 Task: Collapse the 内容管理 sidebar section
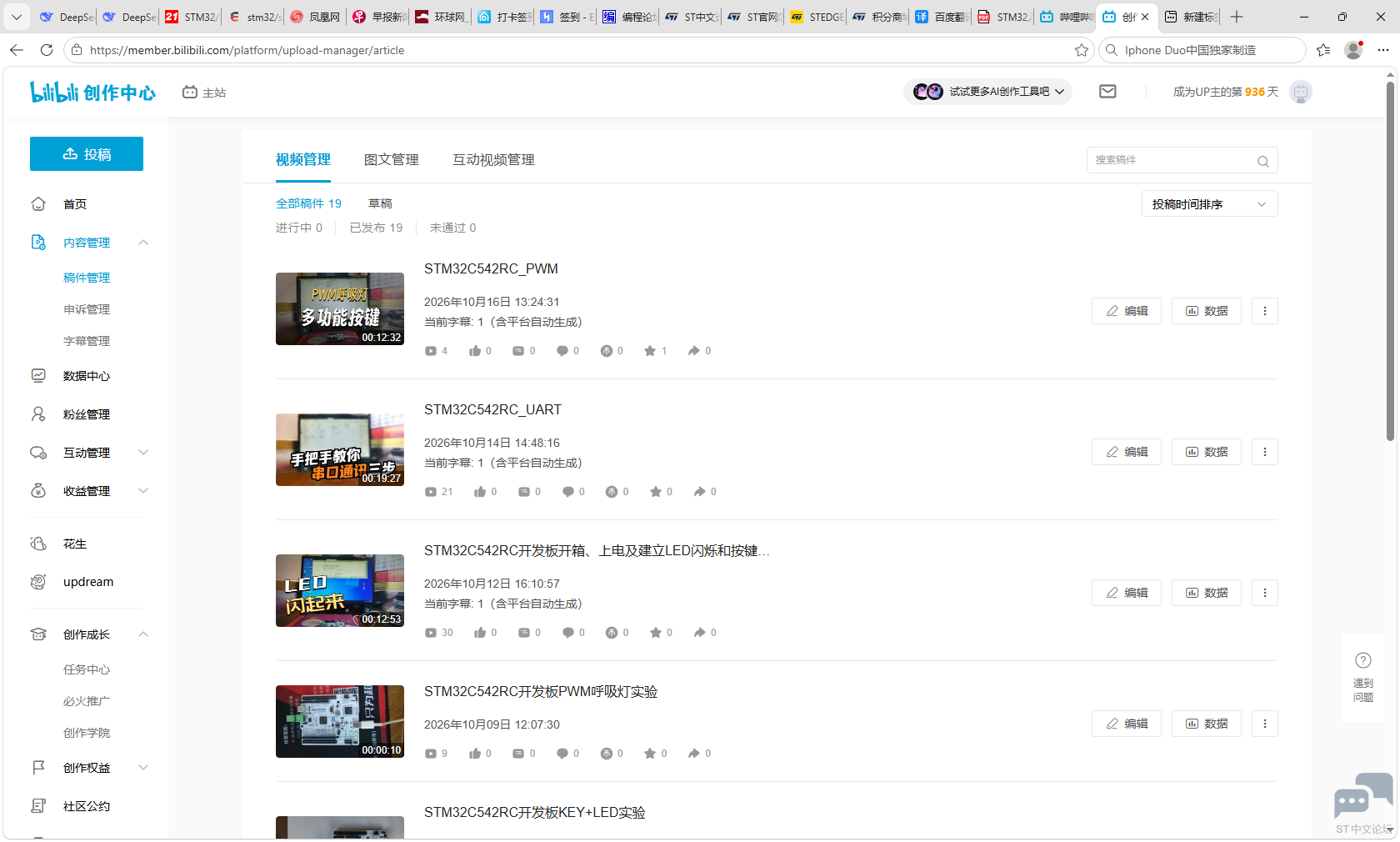click(143, 243)
